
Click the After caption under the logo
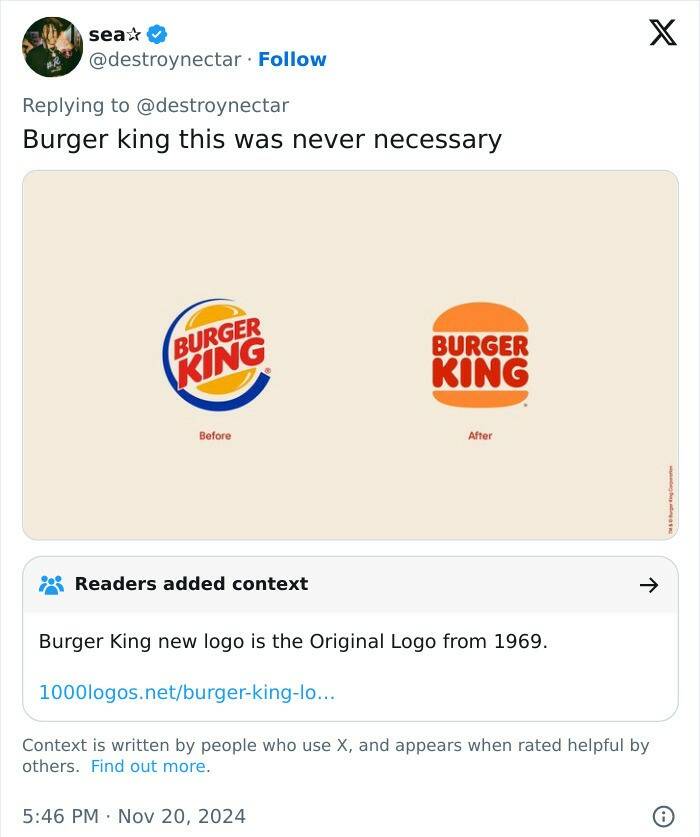point(480,436)
